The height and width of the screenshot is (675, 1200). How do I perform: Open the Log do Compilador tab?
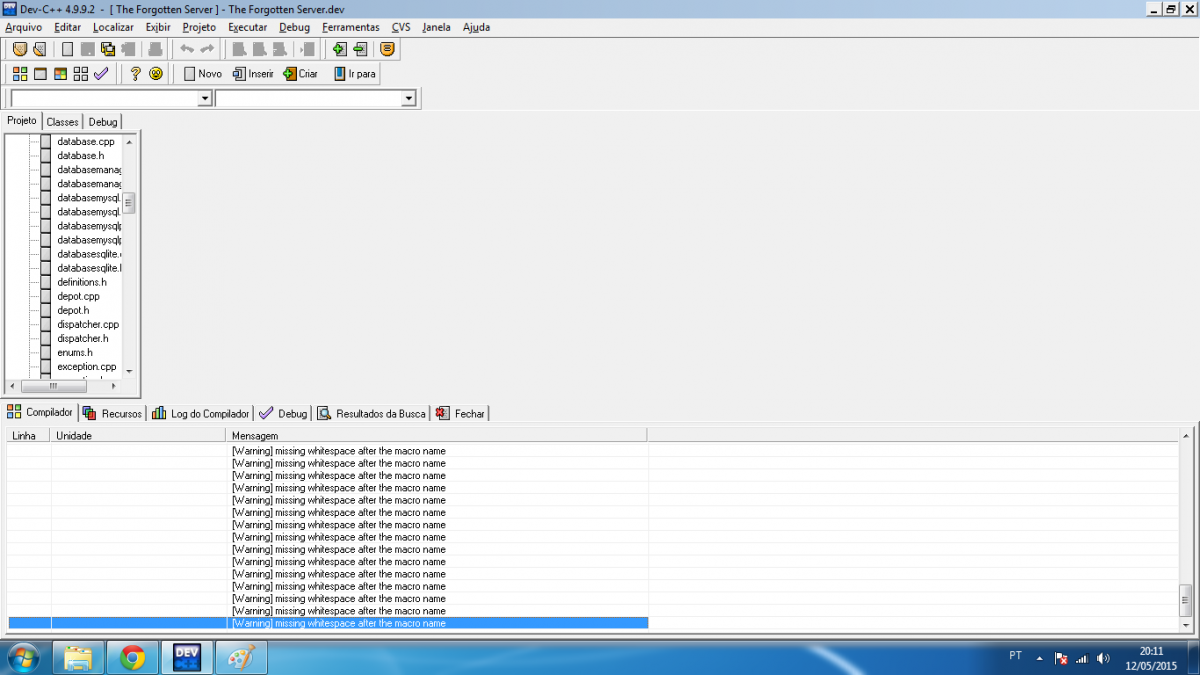click(x=201, y=413)
